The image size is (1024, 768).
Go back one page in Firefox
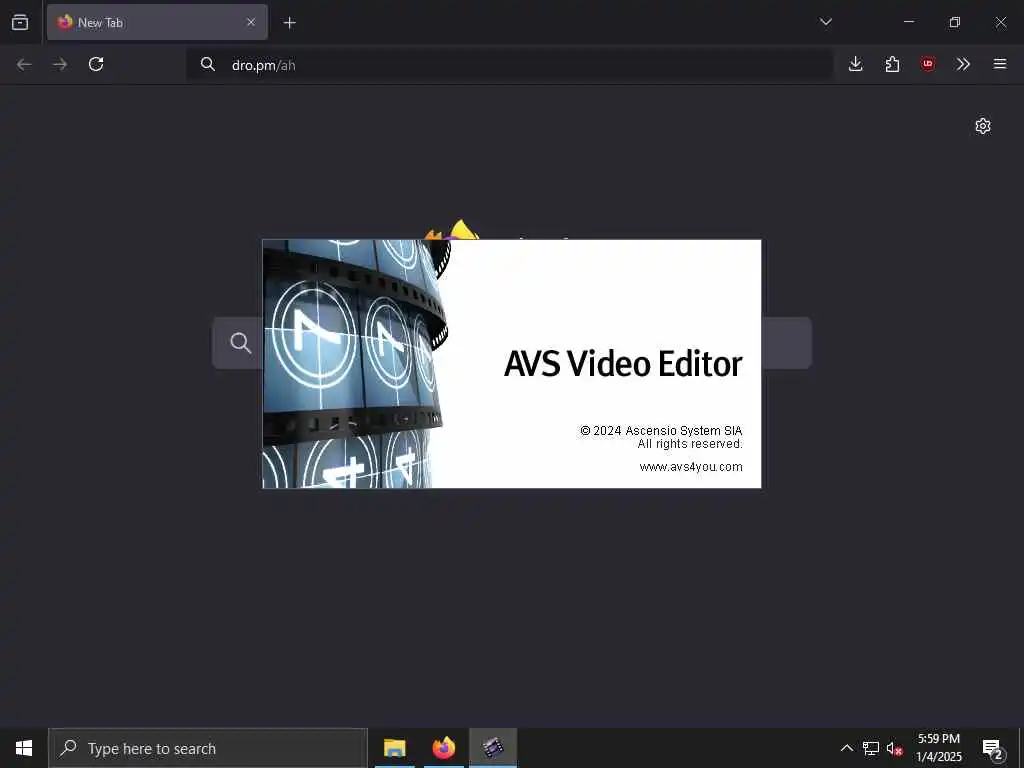[24, 64]
